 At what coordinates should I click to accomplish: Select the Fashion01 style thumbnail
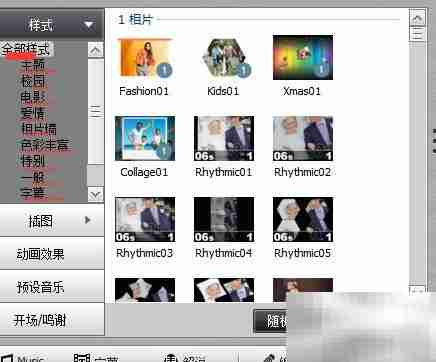click(x=145, y=58)
